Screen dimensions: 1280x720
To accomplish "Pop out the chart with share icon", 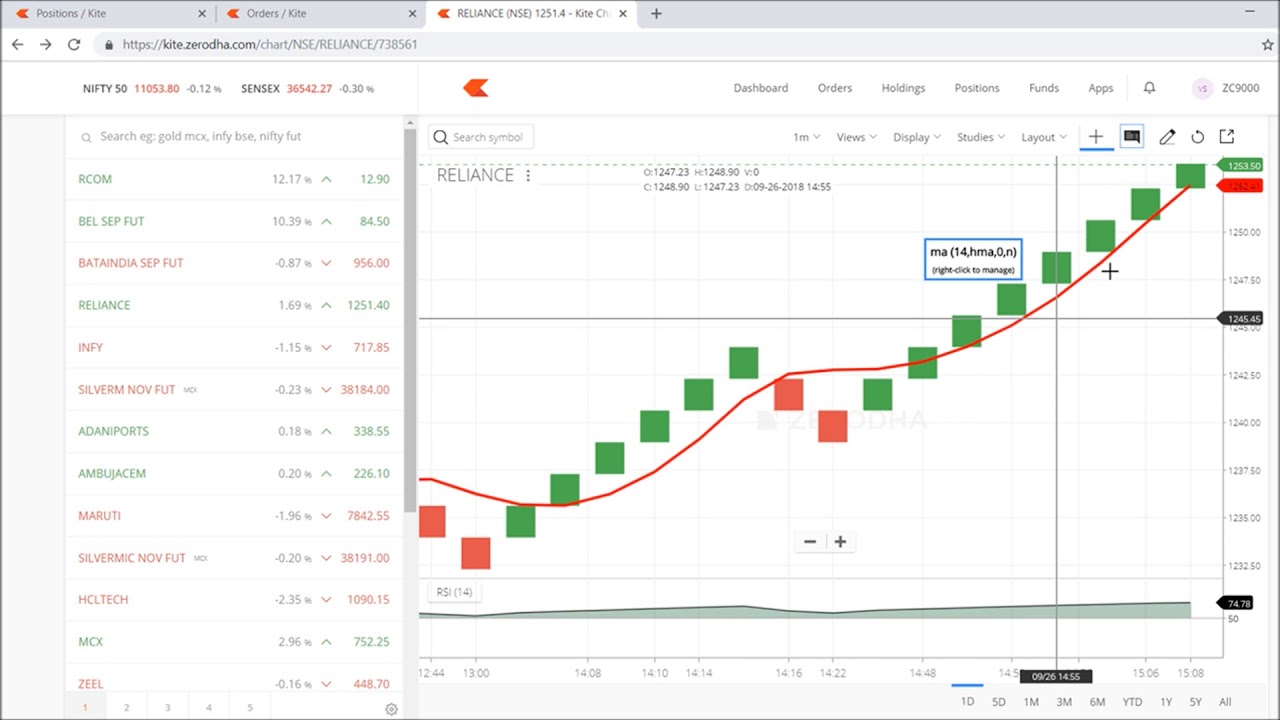I will click(1227, 137).
